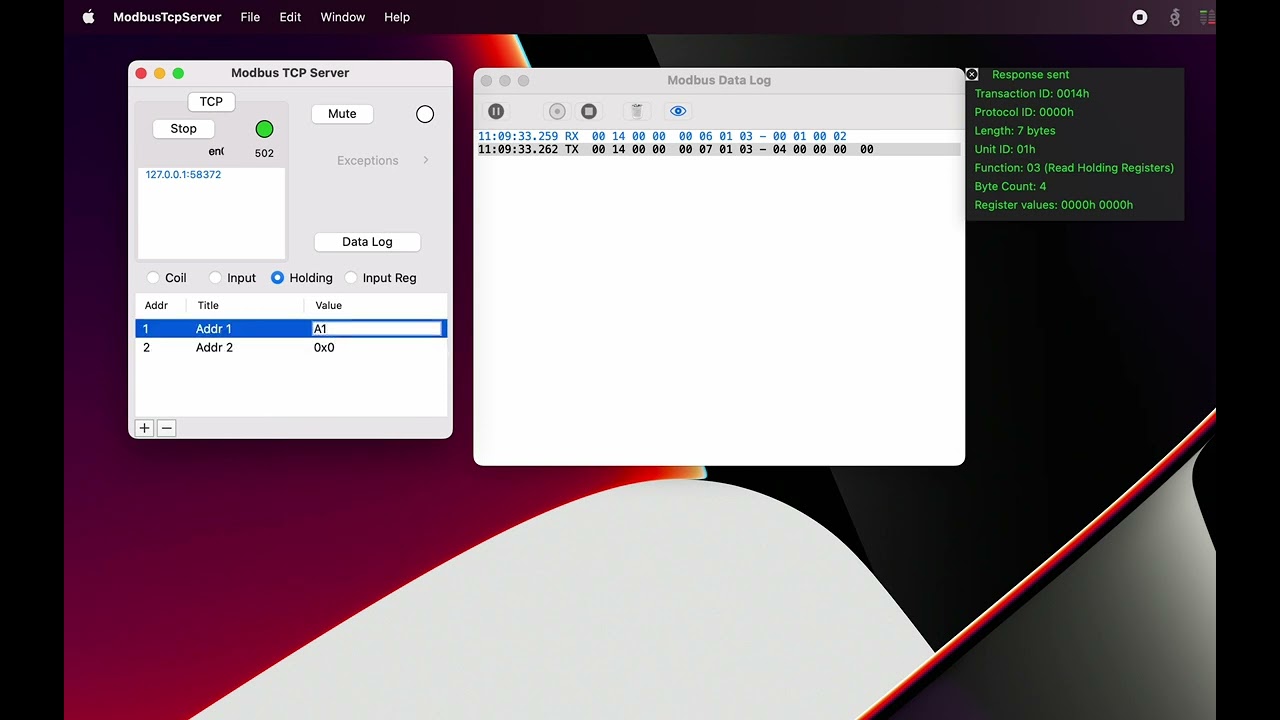Click the Function: 03 (Read Holding Registers) line
The width and height of the screenshot is (1280, 720).
coord(1074,168)
